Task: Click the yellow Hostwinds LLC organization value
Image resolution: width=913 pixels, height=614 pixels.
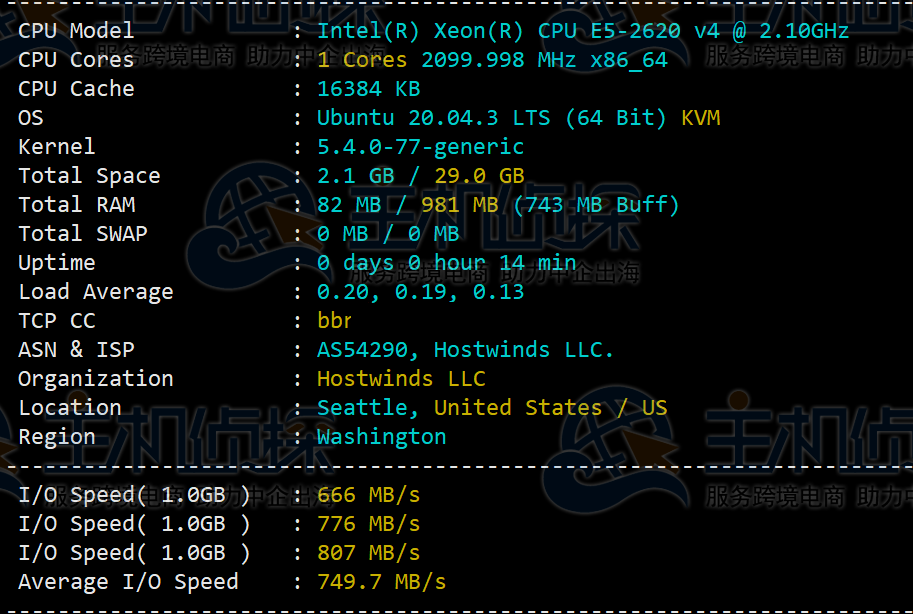Action: [x=401, y=379]
